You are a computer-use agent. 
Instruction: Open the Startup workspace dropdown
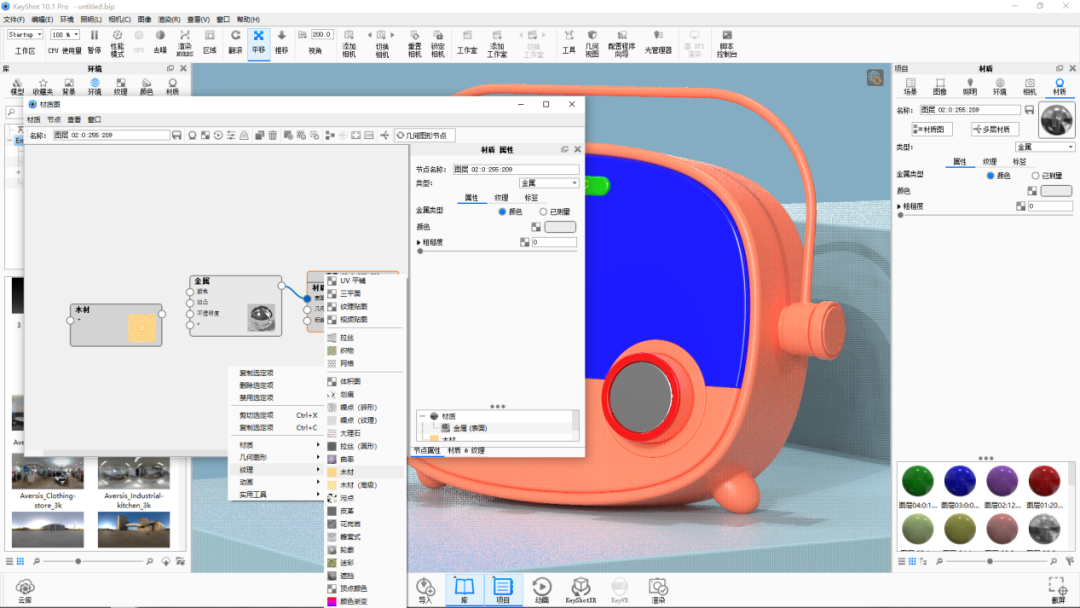click(x=25, y=34)
